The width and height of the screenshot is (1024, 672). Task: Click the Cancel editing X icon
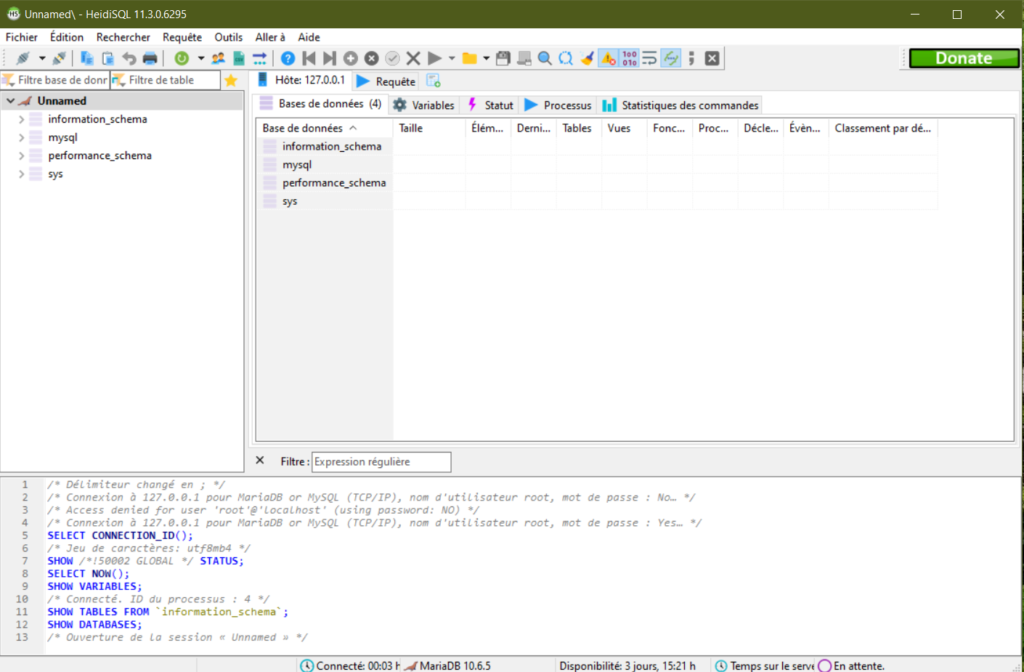[413, 58]
